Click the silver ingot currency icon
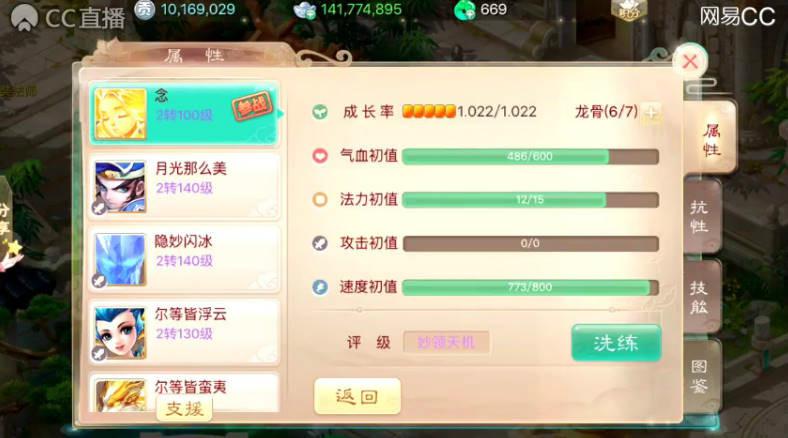Image resolution: width=788 pixels, height=438 pixels. coord(305,10)
